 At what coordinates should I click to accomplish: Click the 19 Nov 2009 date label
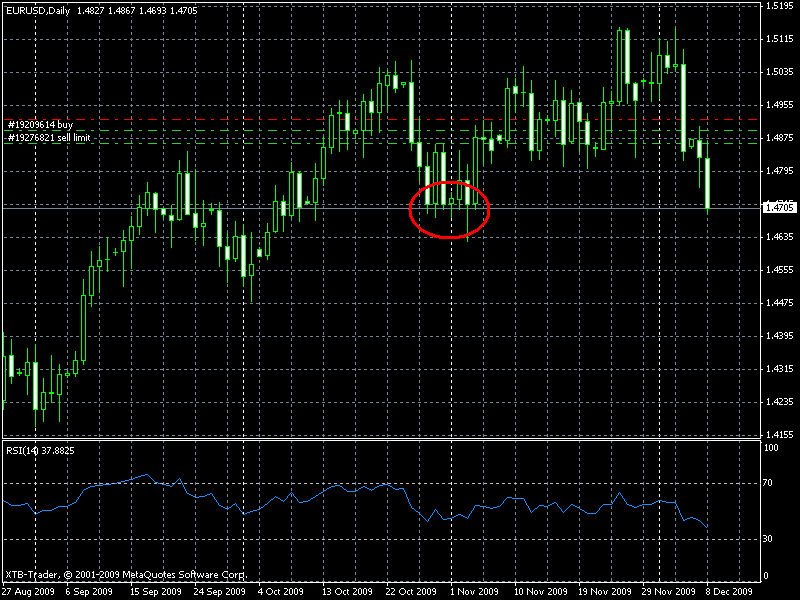pyautogui.click(x=605, y=592)
